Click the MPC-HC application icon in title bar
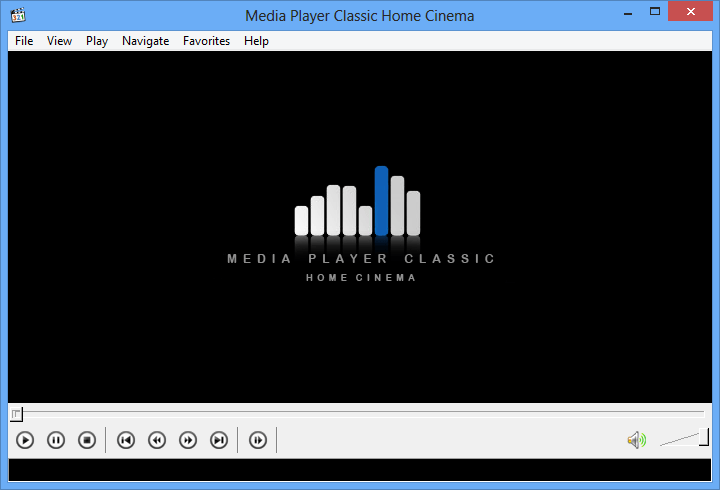Image resolution: width=720 pixels, height=490 pixels. point(18,15)
